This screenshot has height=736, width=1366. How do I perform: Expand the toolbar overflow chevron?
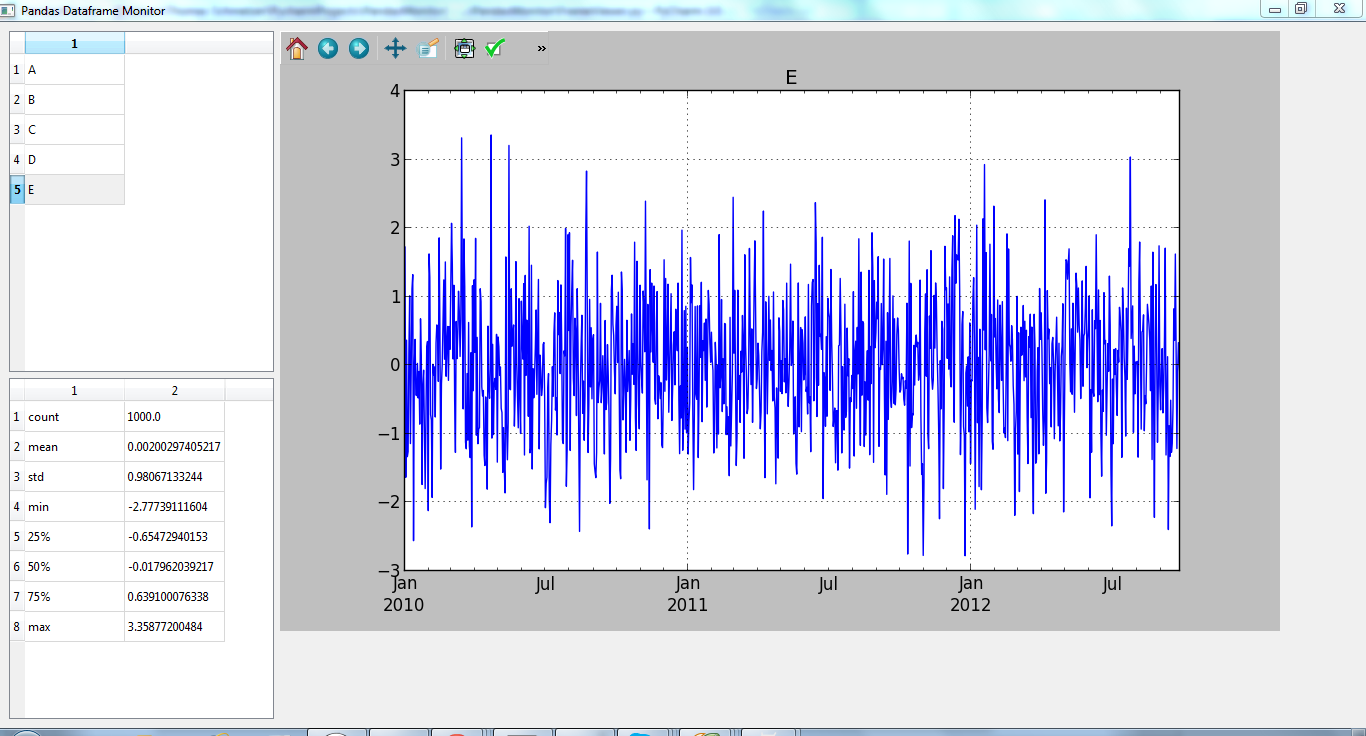(541, 48)
